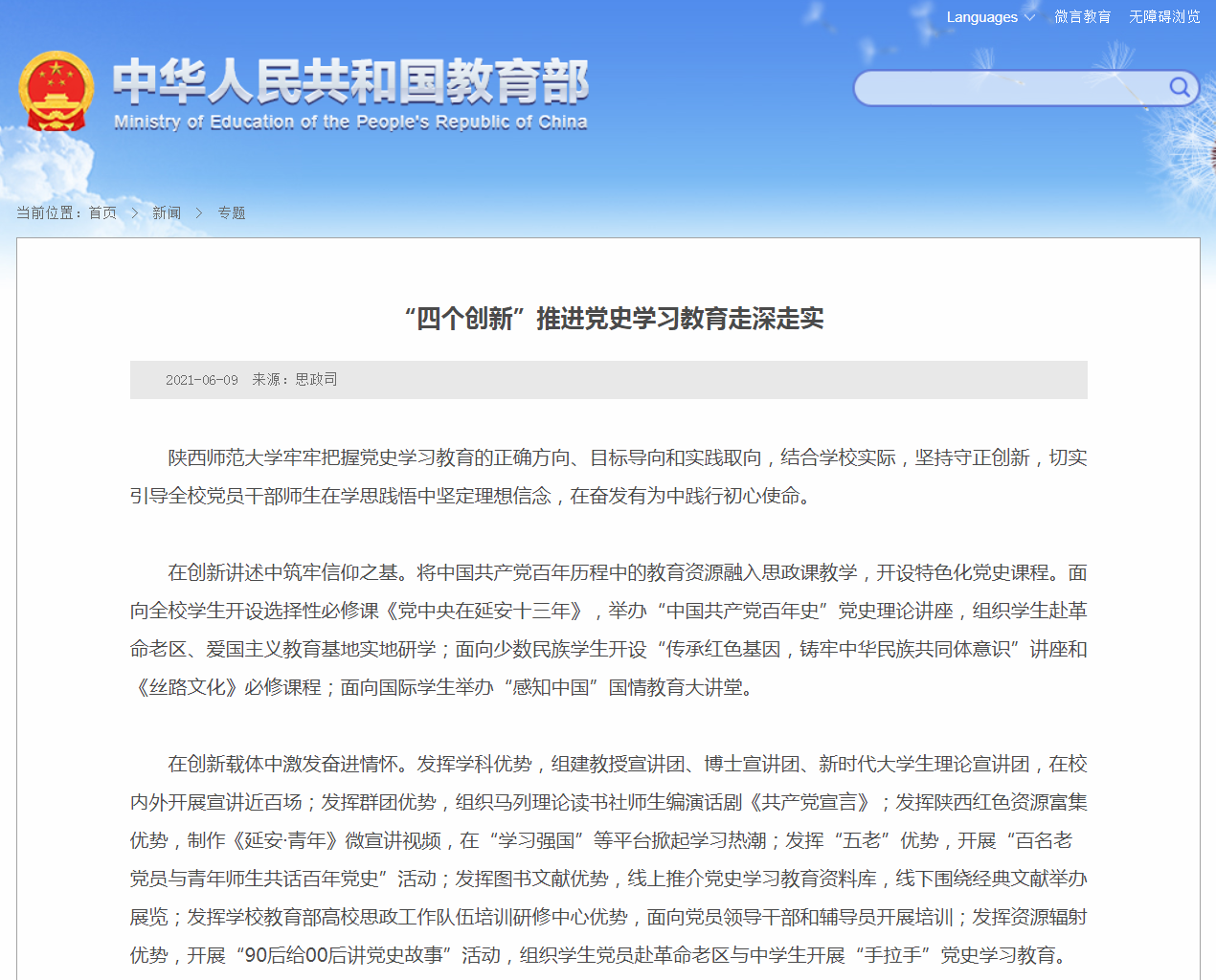This screenshot has height=980, width=1216.
Task: Click the national emblem logo
Action: tap(56, 92)
